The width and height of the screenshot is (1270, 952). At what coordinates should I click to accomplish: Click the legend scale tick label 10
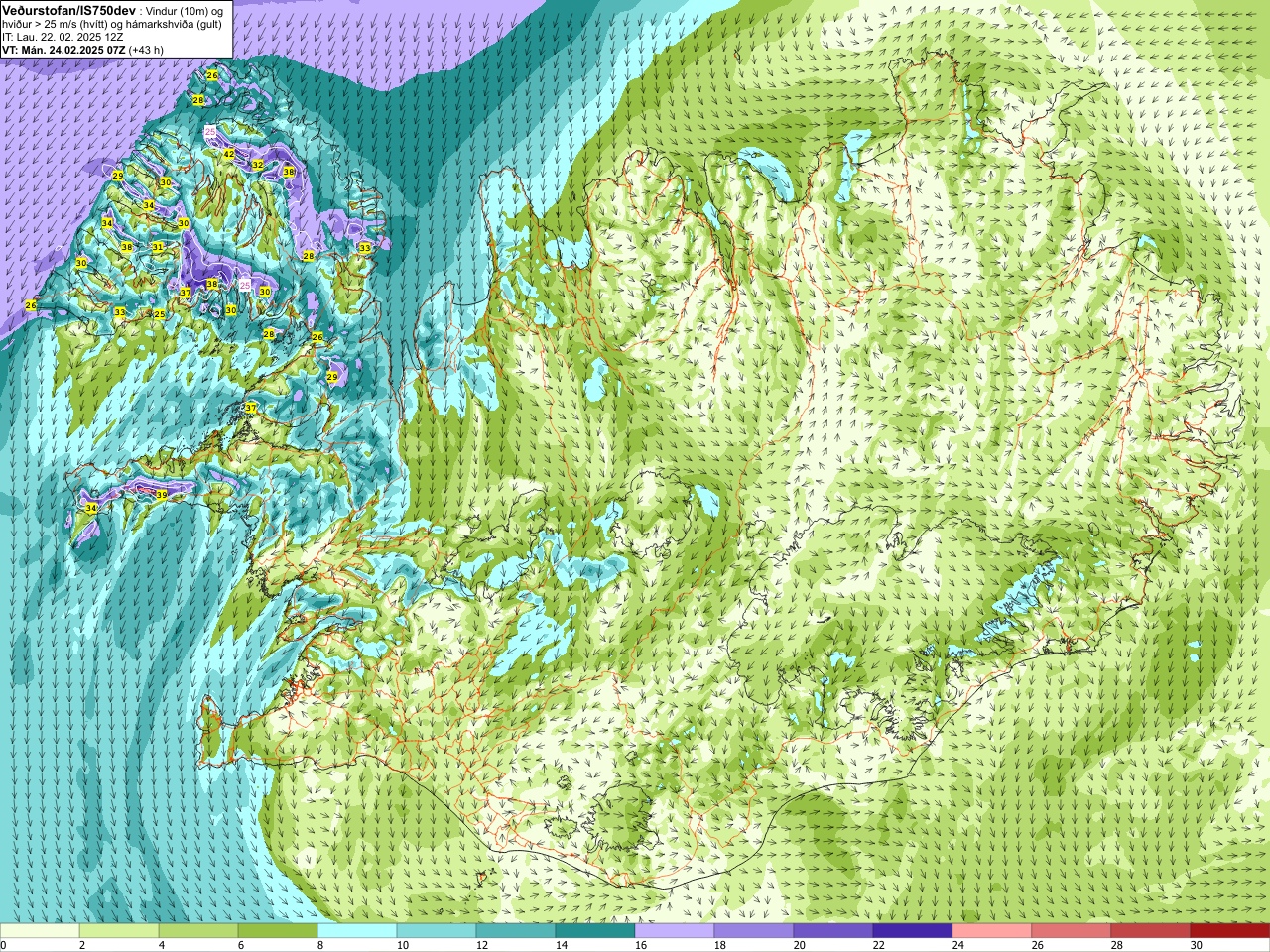(x=403, y=945)
